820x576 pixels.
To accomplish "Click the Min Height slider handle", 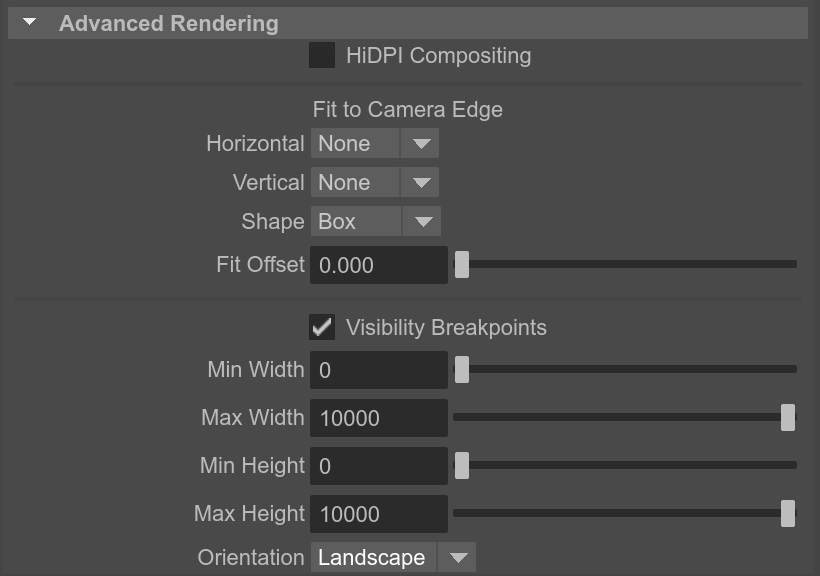I will 462,466.
